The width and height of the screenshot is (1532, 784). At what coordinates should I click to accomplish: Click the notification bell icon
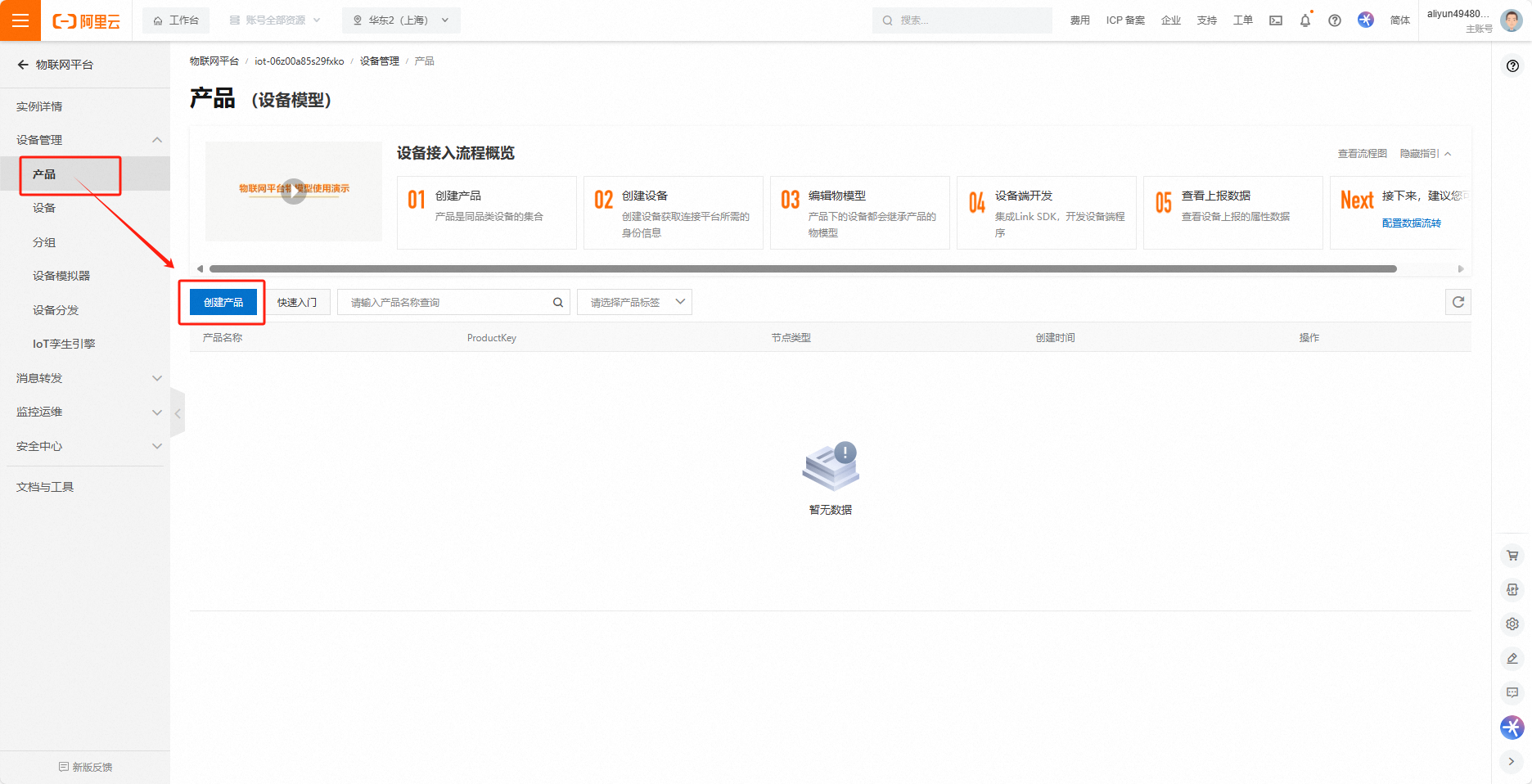(x=1305, y=20)
